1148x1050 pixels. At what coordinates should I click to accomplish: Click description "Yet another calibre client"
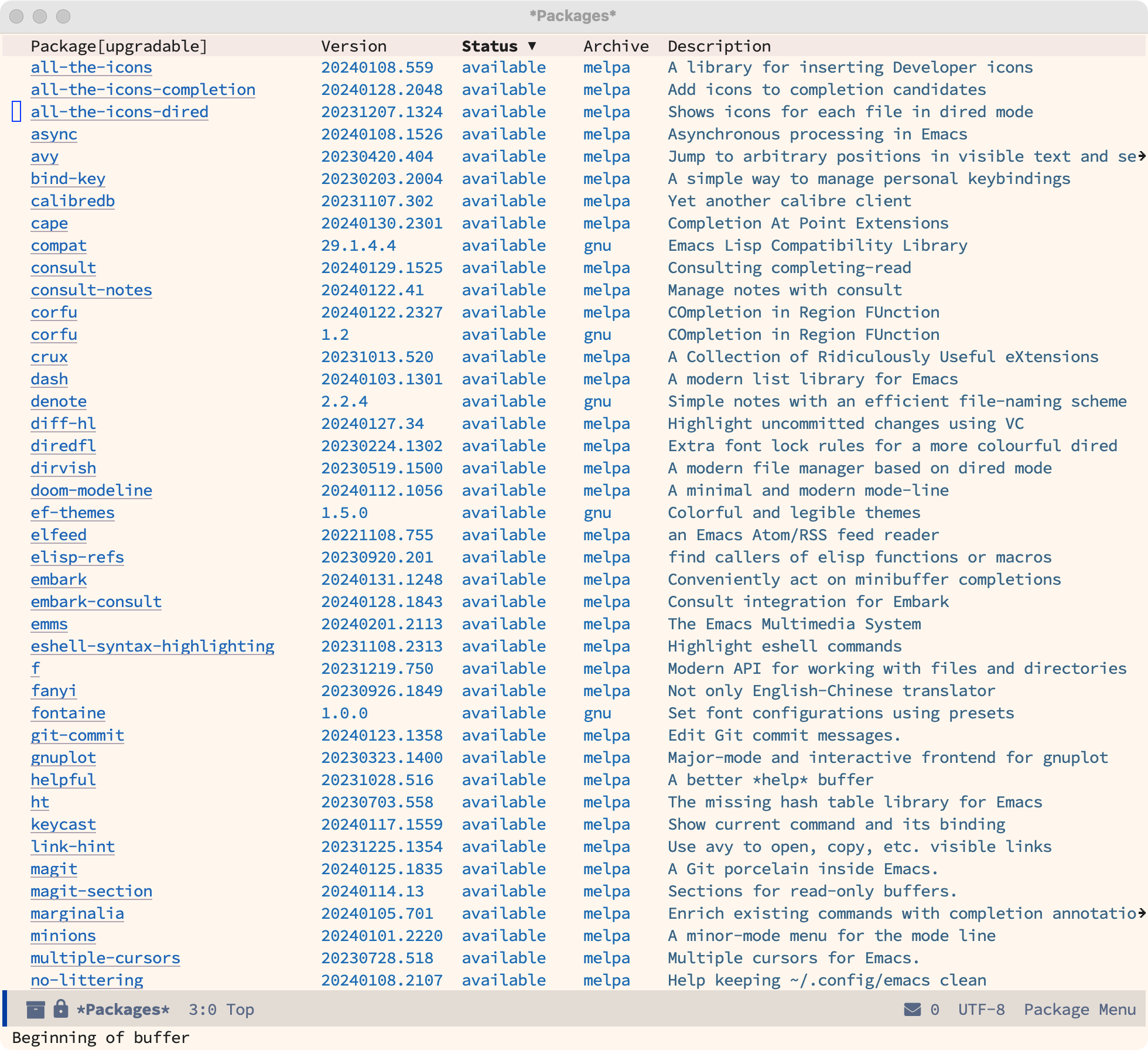(x=790, y=201)
